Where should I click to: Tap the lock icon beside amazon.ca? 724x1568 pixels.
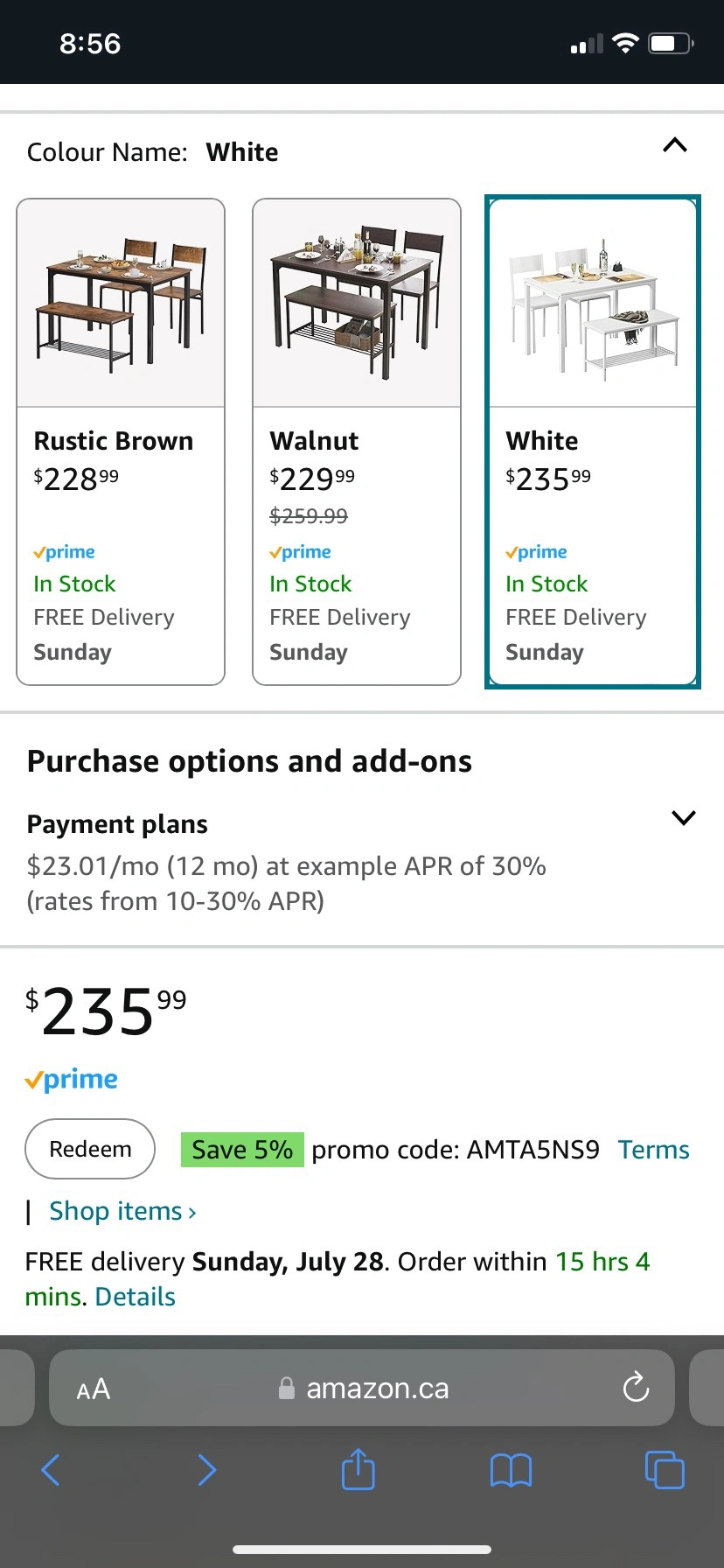pyautogui.click(x=286, y=1389)
